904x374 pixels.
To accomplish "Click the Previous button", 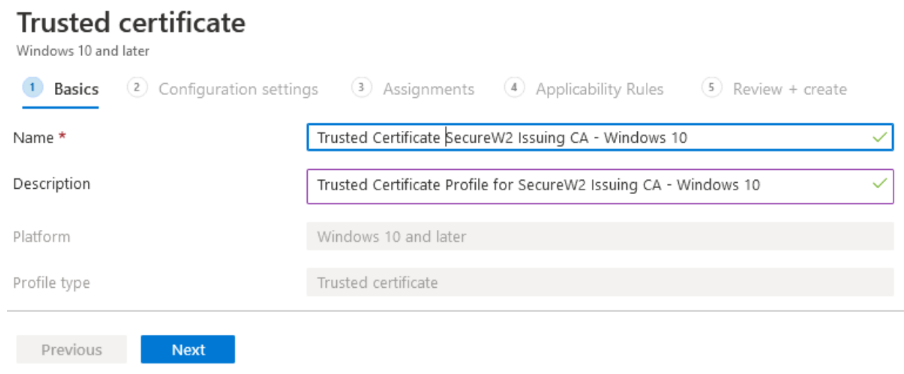I will [x=71, y=349].
